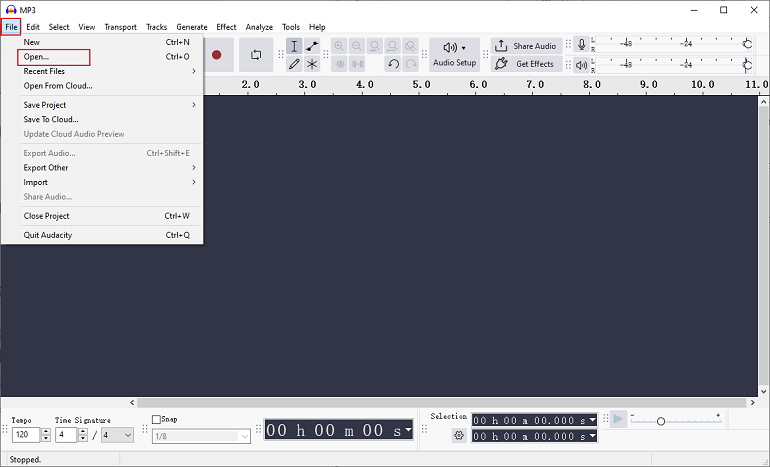Expand the Export Other submenu
Screen dimensions: 770x467
point(103,168)
